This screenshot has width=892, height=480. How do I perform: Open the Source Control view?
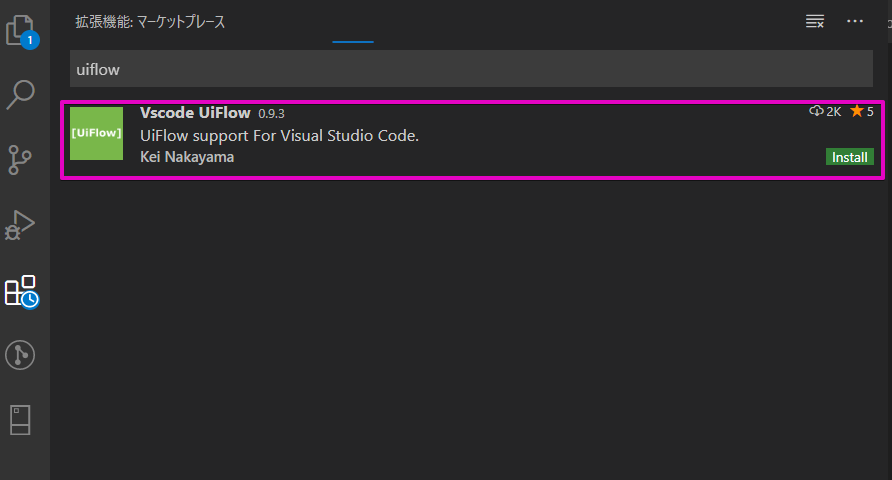point(20,160)
